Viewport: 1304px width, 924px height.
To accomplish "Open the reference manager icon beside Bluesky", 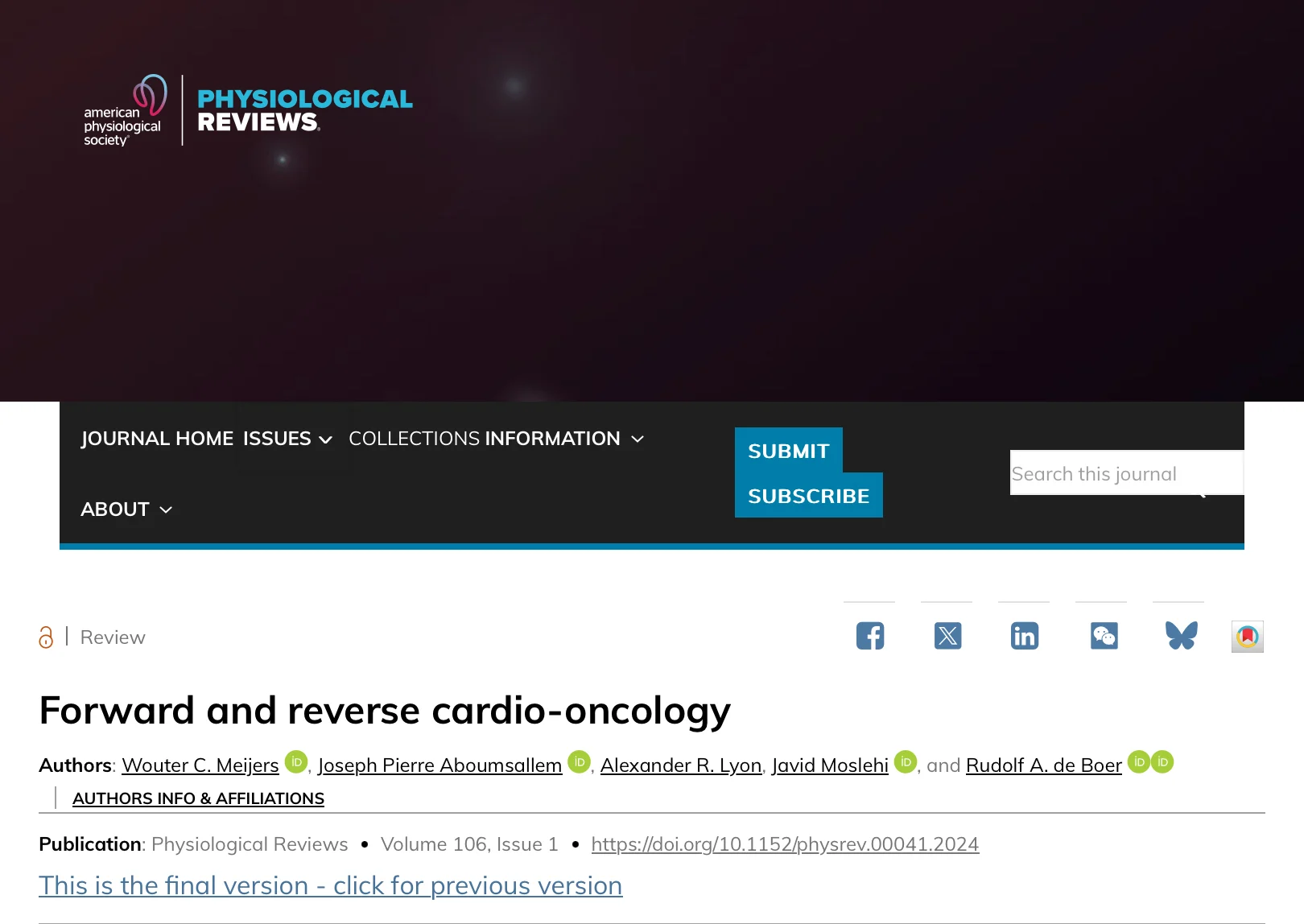I will click(1246, 636).
